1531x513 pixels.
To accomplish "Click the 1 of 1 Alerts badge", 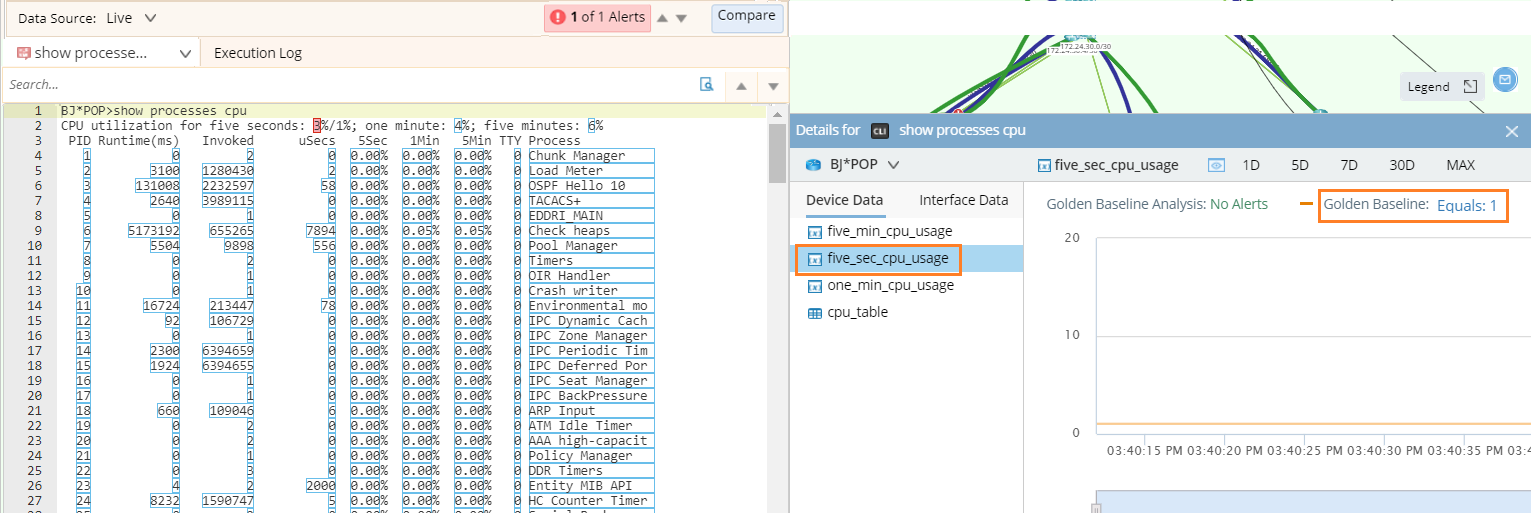I will pos(598,18).
